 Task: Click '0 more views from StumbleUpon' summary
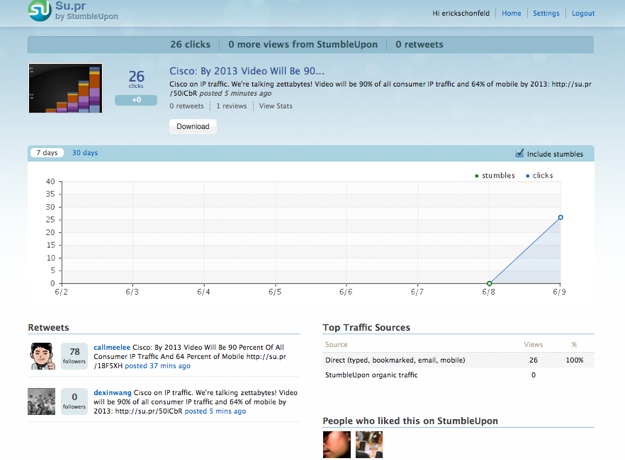click(303, 44)
